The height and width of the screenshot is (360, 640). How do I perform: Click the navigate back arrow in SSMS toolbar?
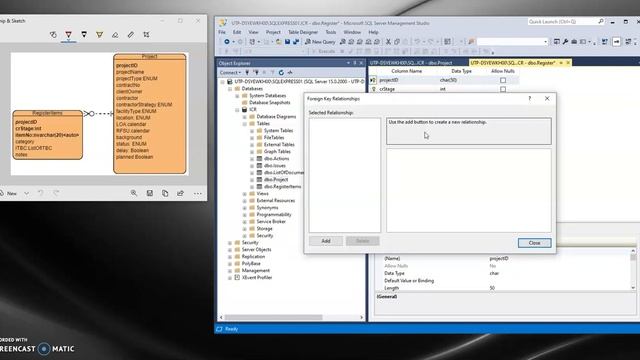pyautogui.click(x=227, y=42)
